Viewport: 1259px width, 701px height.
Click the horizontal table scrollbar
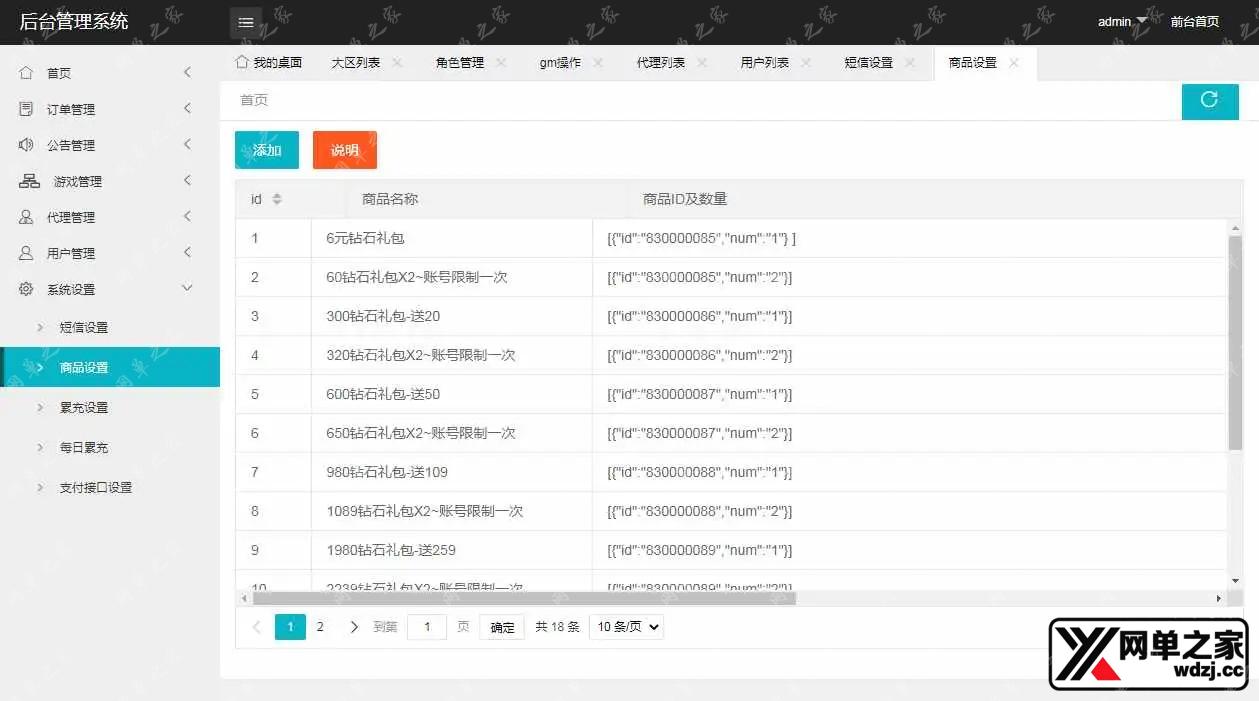pyautogui.click(x=524, y=598)
